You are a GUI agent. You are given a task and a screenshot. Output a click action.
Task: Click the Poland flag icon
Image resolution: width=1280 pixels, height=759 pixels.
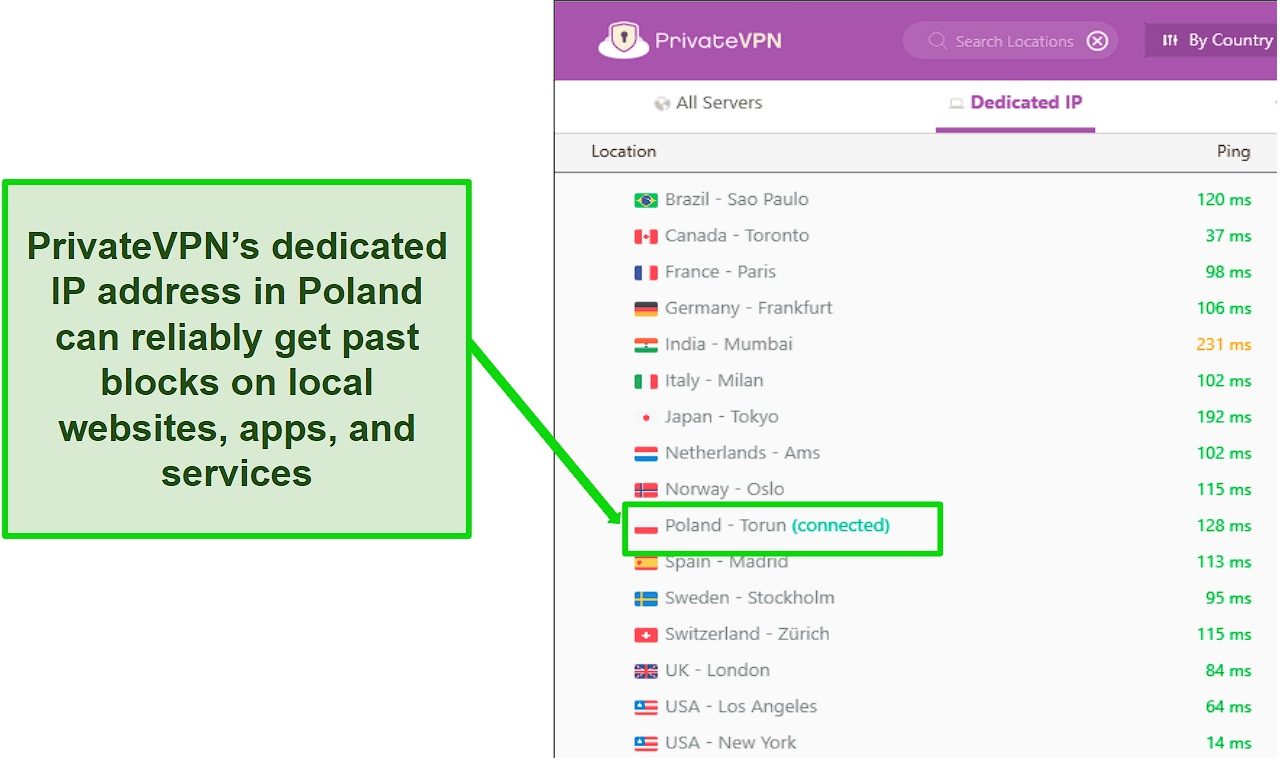(646, 526)
